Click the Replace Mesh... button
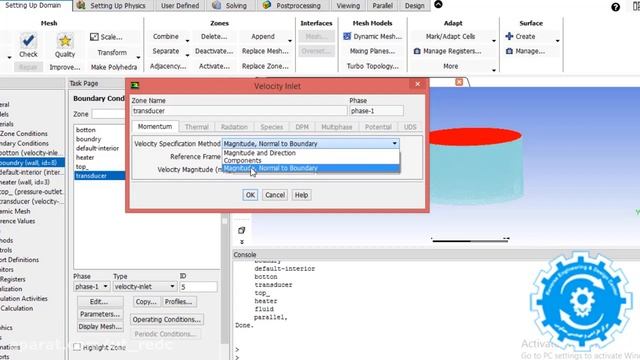The height and width of the screenshot is (360, 640). [x=265, y=51]
